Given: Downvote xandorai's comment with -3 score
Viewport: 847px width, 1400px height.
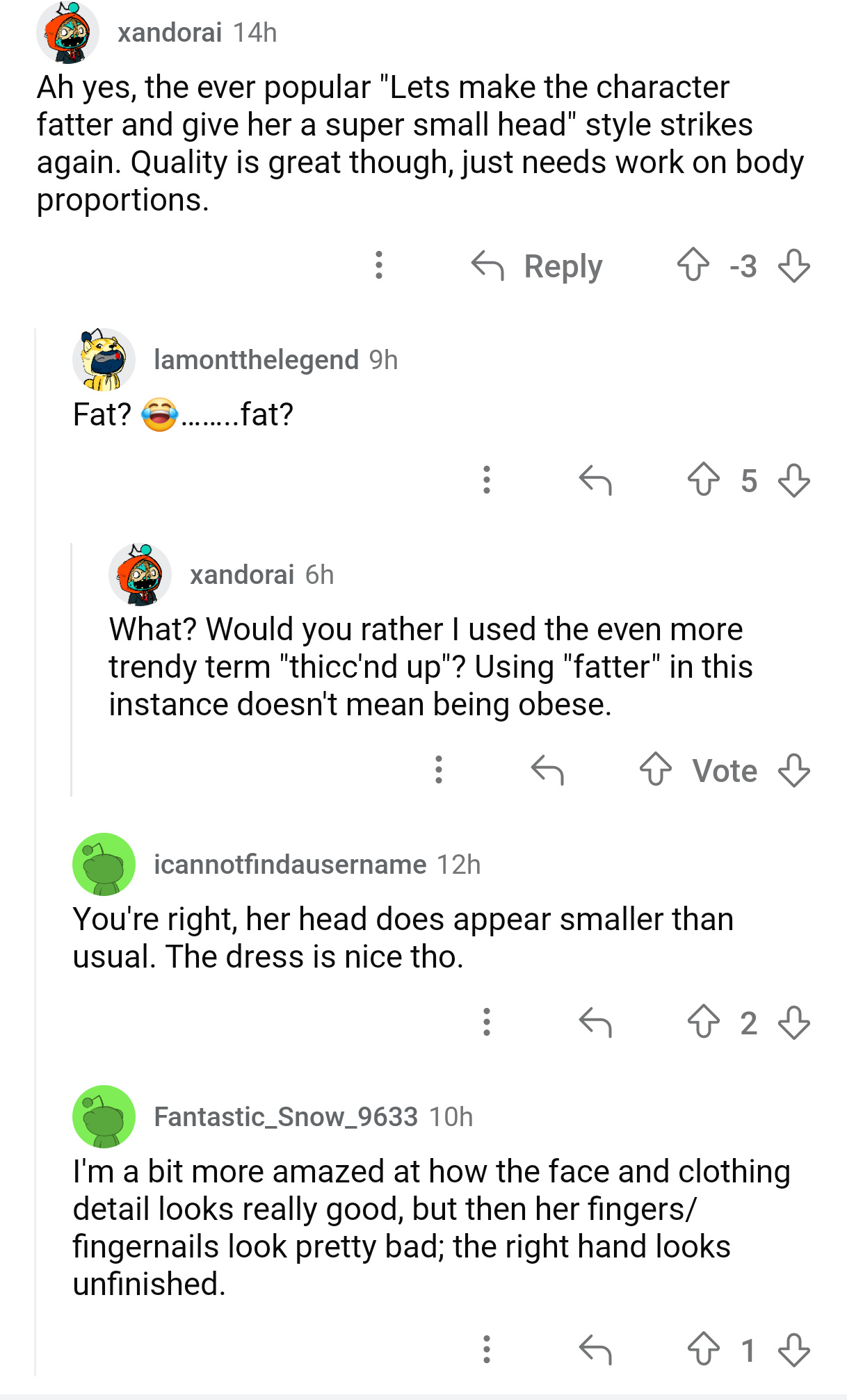Looking at the screenshot, I should pyautogui.click(x=793, y=265).
